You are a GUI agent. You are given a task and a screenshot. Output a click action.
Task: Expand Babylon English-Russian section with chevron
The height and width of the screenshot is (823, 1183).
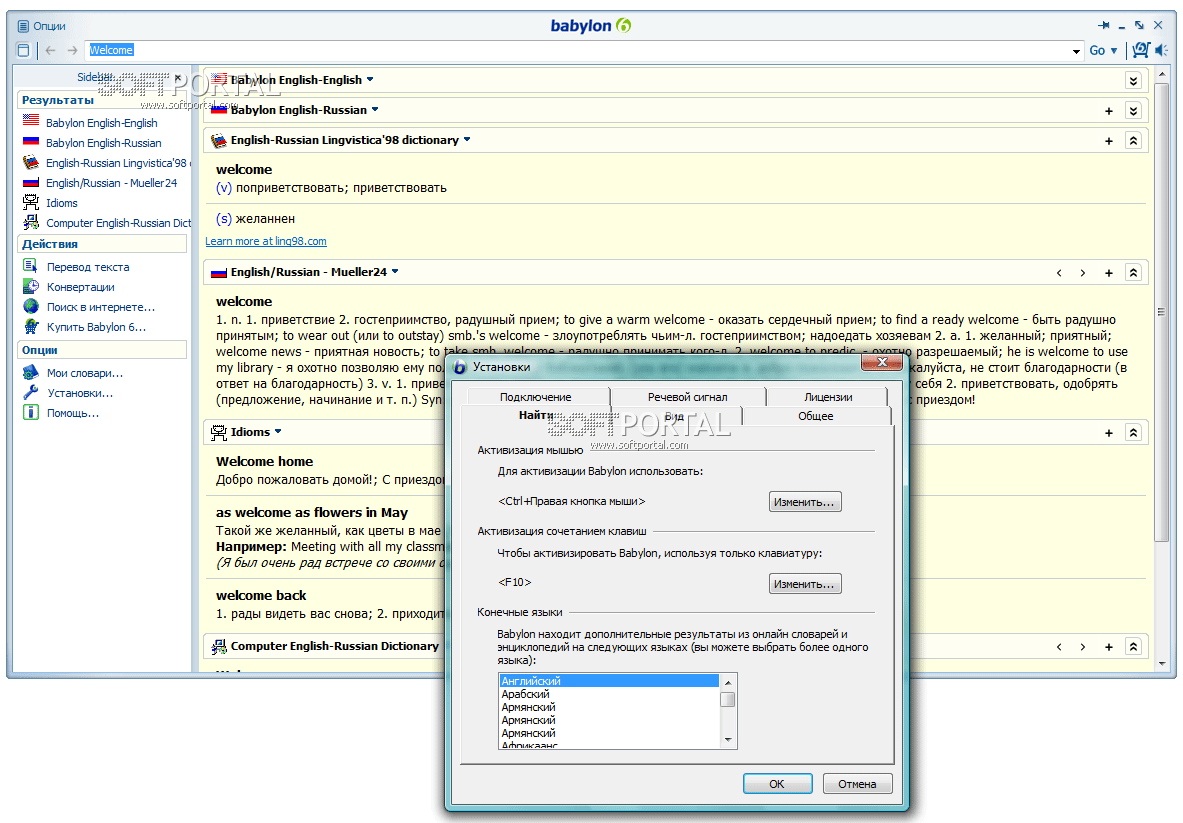pos(1133,111)
